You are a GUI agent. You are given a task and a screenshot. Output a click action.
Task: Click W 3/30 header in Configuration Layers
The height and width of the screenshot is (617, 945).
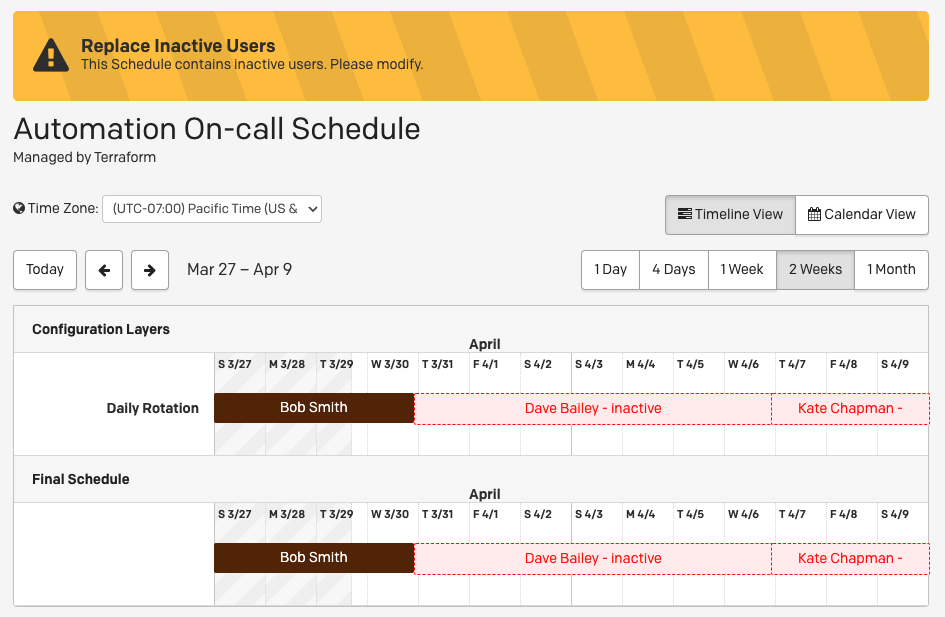(x=390, y=365)
